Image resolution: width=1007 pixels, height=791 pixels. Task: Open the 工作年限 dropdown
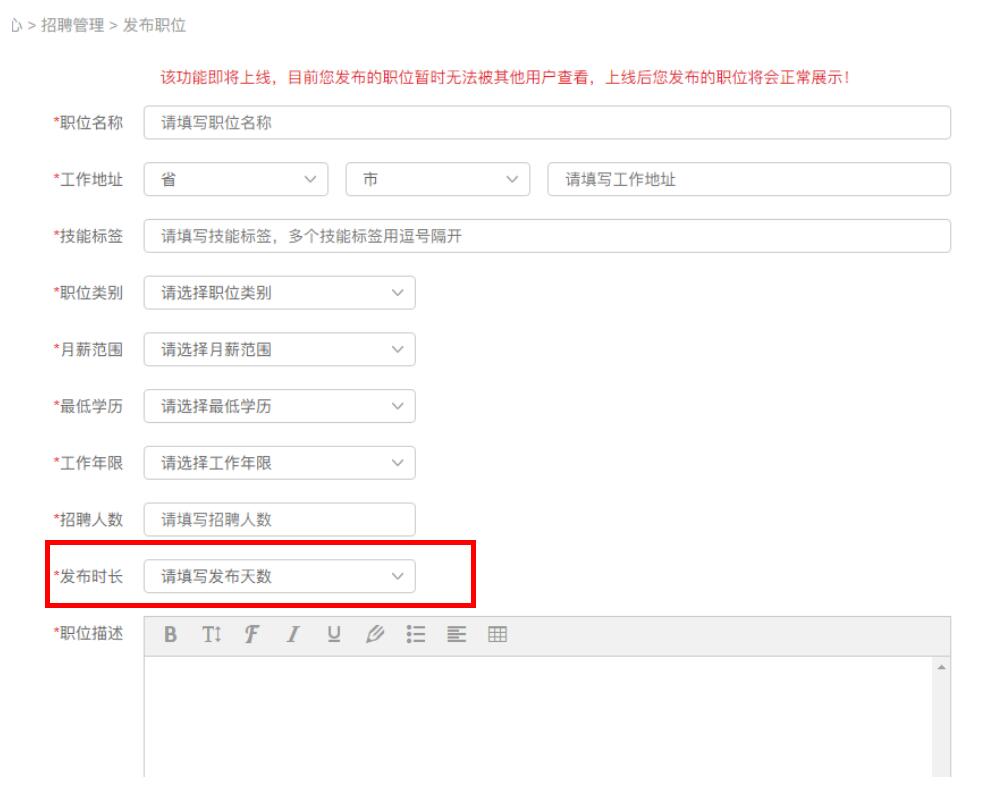point(279,463)
